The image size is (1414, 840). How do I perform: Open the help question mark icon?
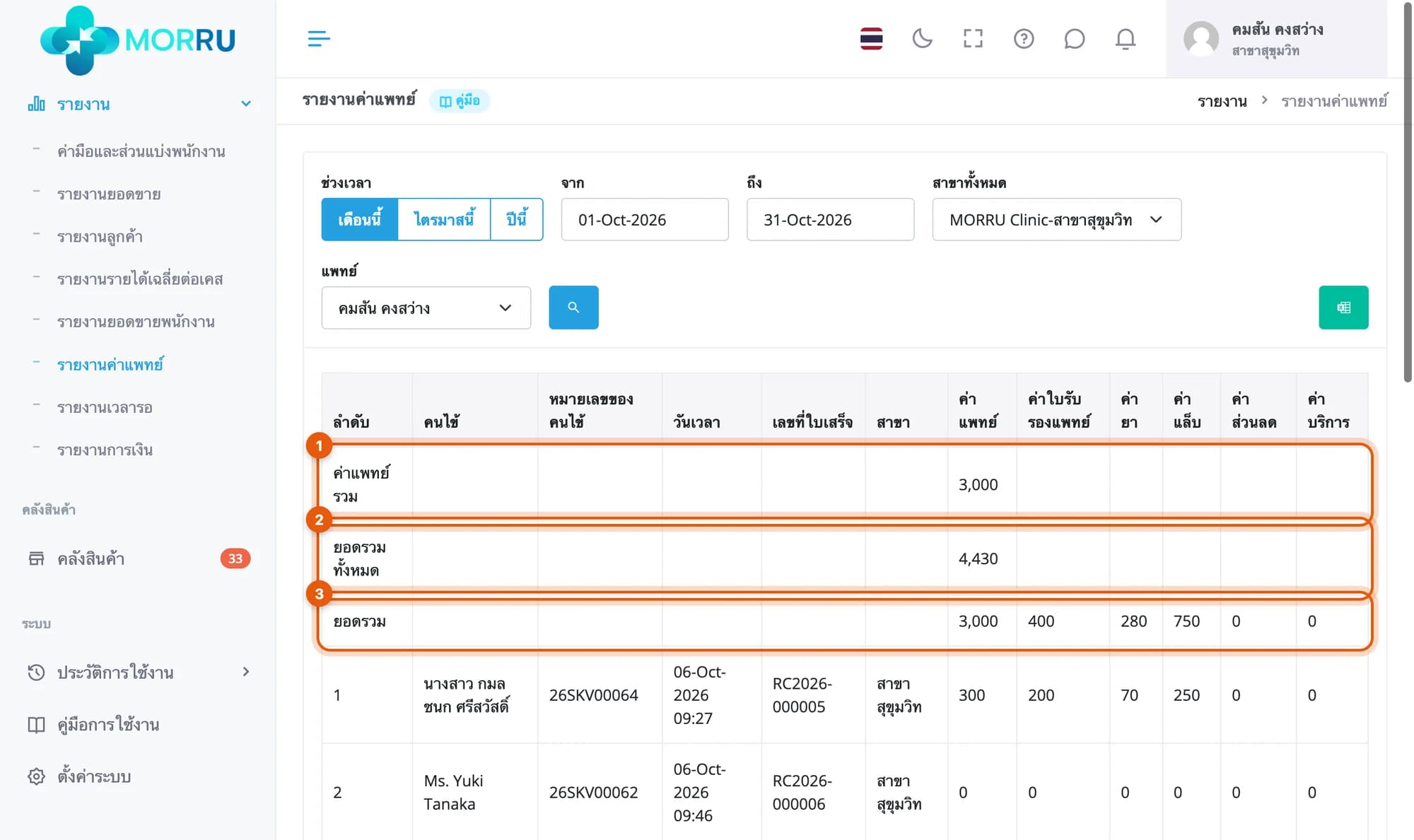[x=1024, y=38]
